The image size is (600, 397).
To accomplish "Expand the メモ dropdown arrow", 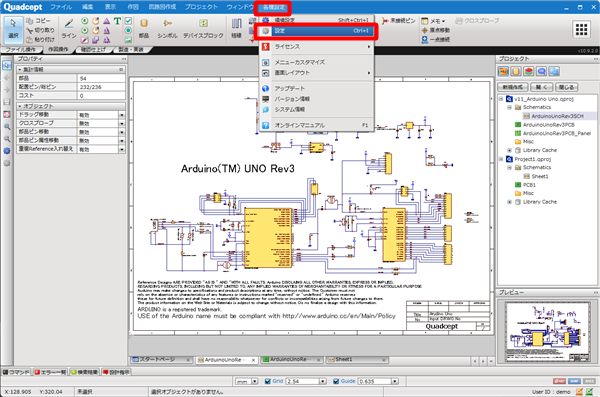I will tap(443, 21).
